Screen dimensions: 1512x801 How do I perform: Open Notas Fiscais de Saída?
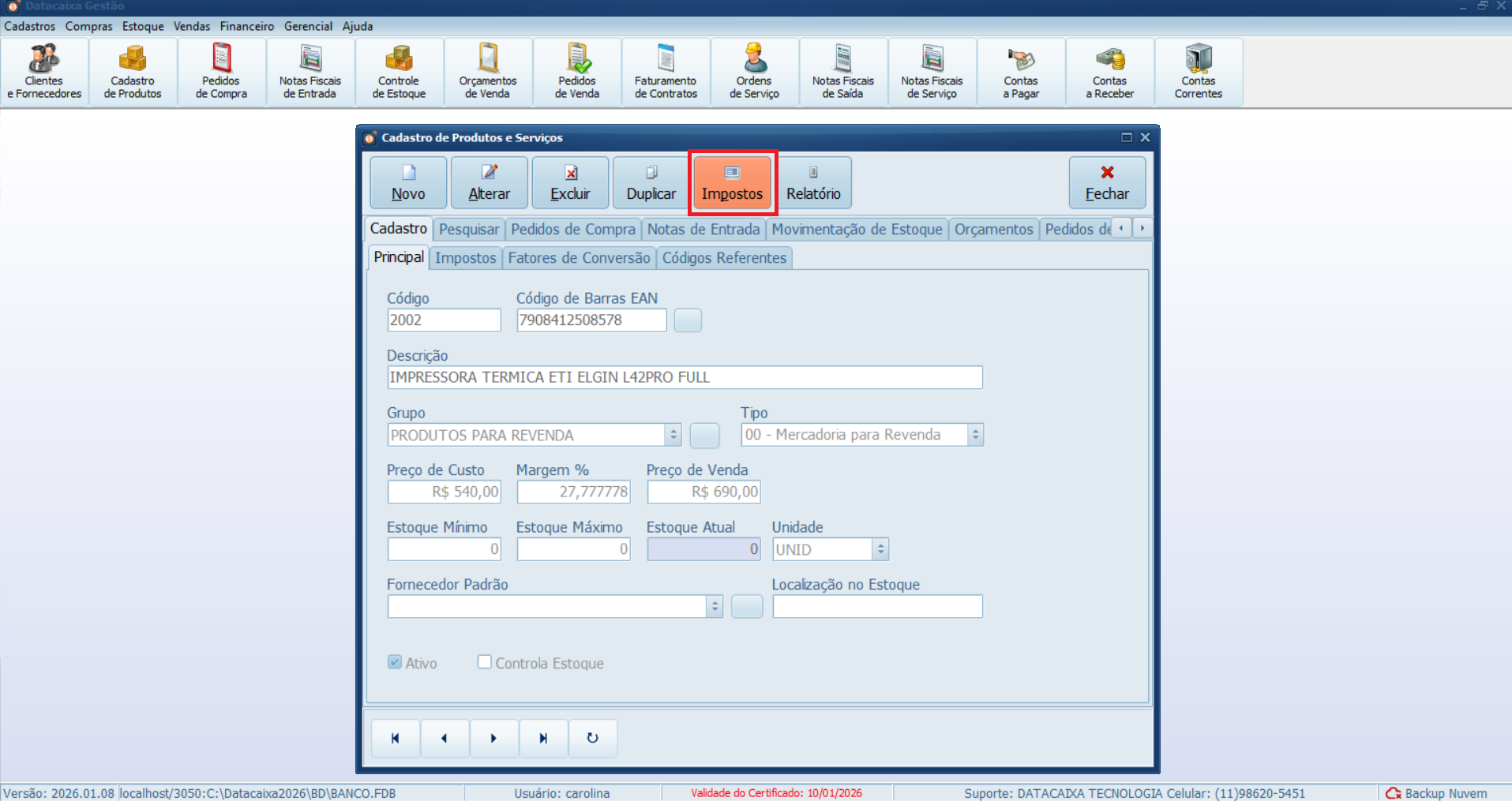842,72
